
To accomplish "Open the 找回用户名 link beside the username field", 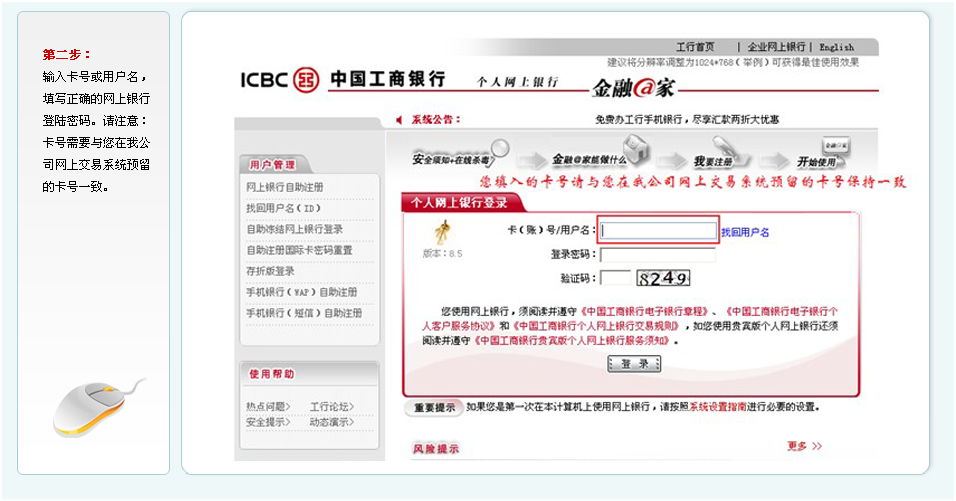I will click(x=745, y=232).
